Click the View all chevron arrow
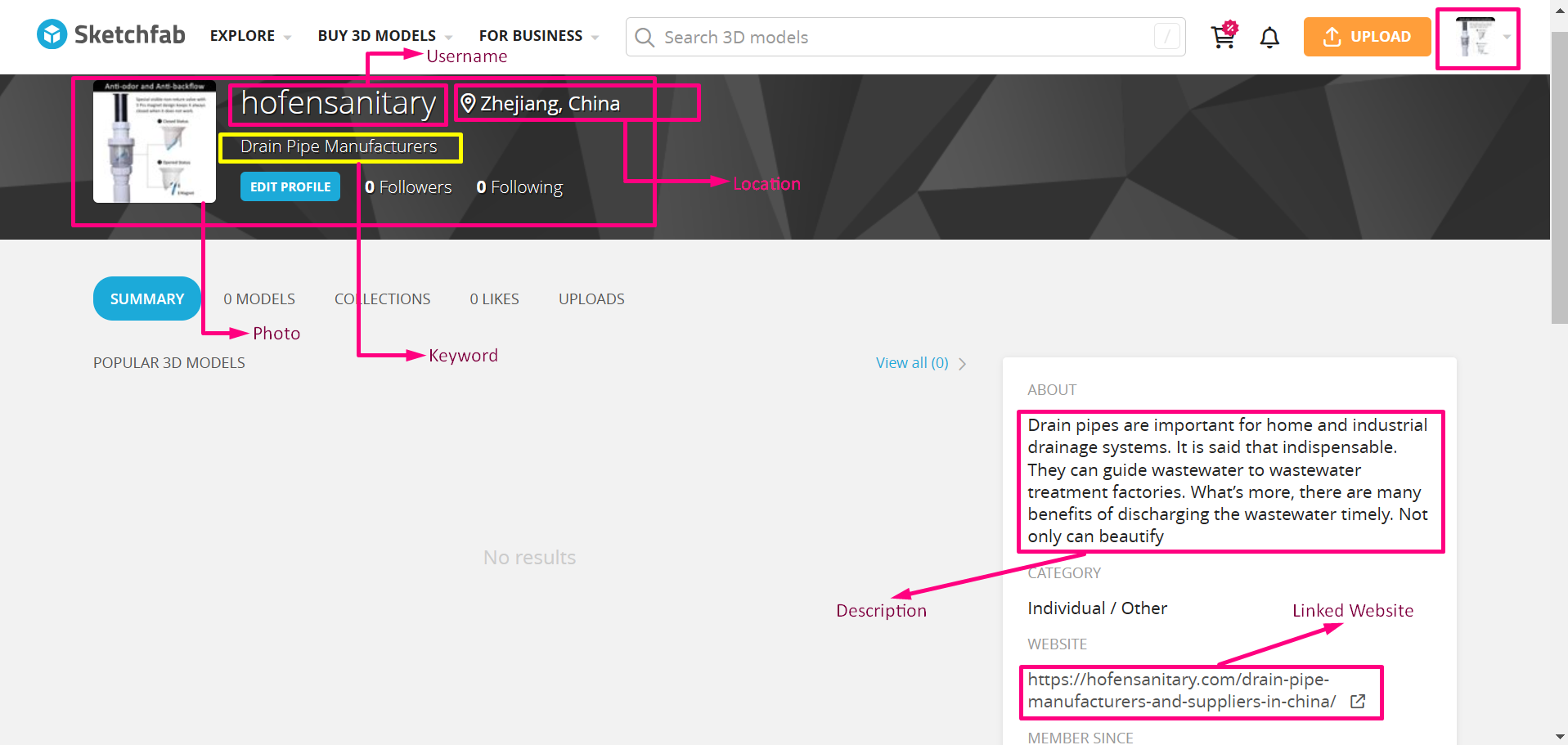Viewport: 1568px width, 745px height. click(963, 364)
